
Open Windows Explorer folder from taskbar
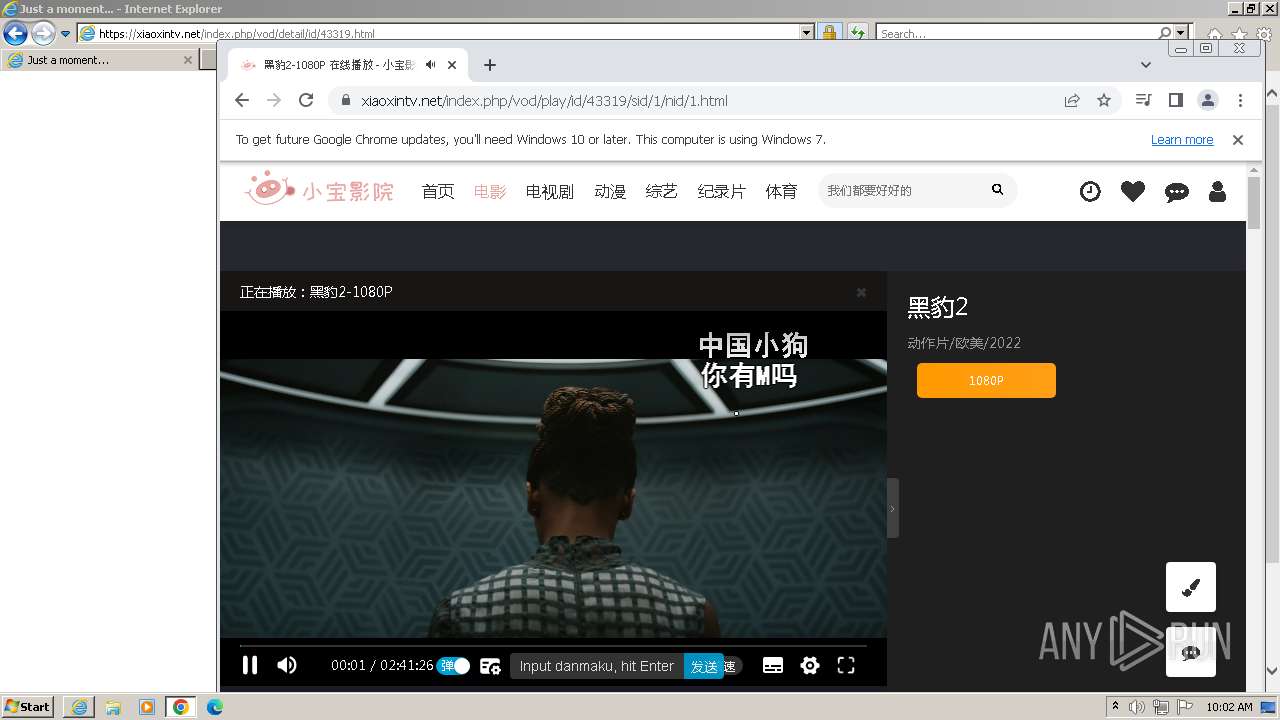(x=113, y=707)
